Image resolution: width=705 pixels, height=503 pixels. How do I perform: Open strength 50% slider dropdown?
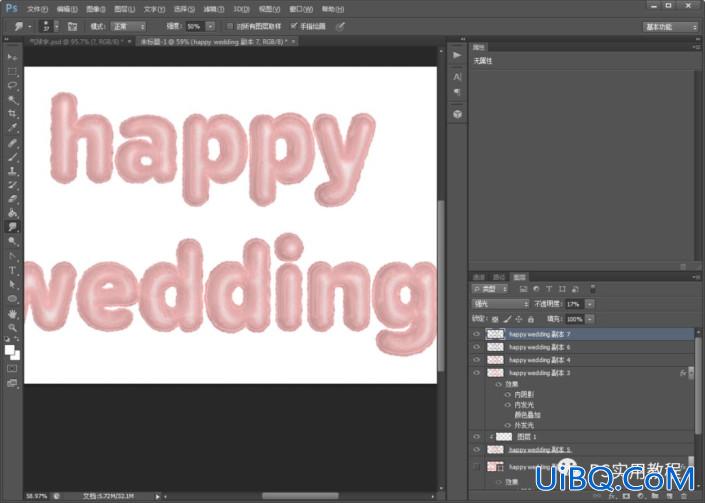[x=210, y=27]
